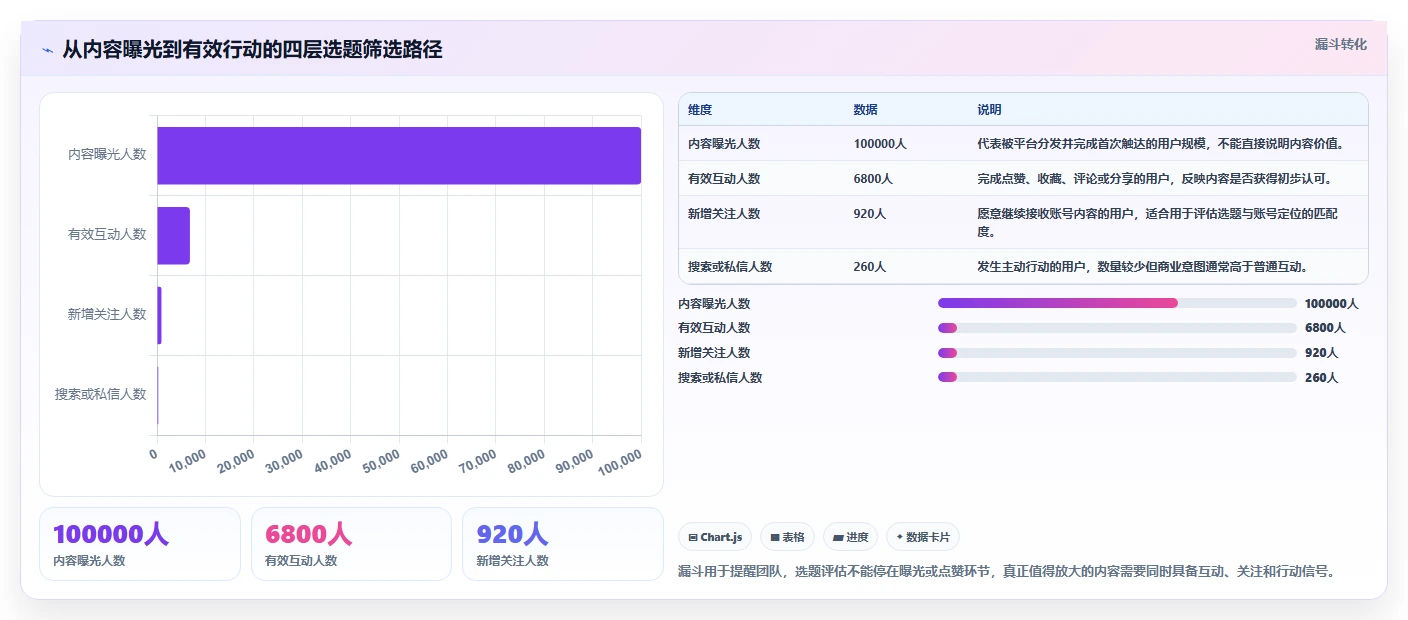Click the 数据 table column header
The image size is (1408, 620).
pyautogui.click(x=866, y=110)
